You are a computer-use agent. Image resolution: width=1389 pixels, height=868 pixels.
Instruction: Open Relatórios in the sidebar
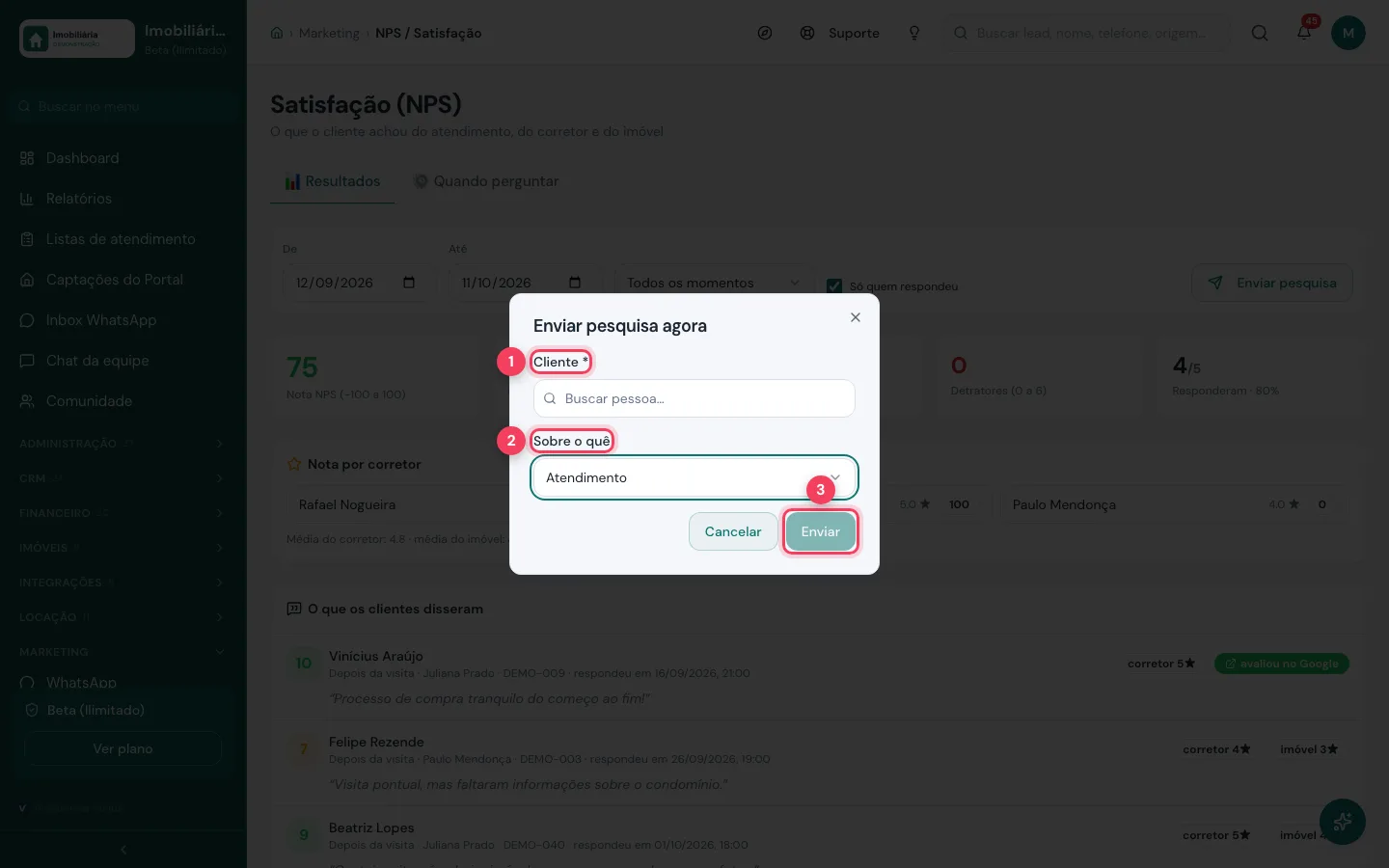point(123,199)
